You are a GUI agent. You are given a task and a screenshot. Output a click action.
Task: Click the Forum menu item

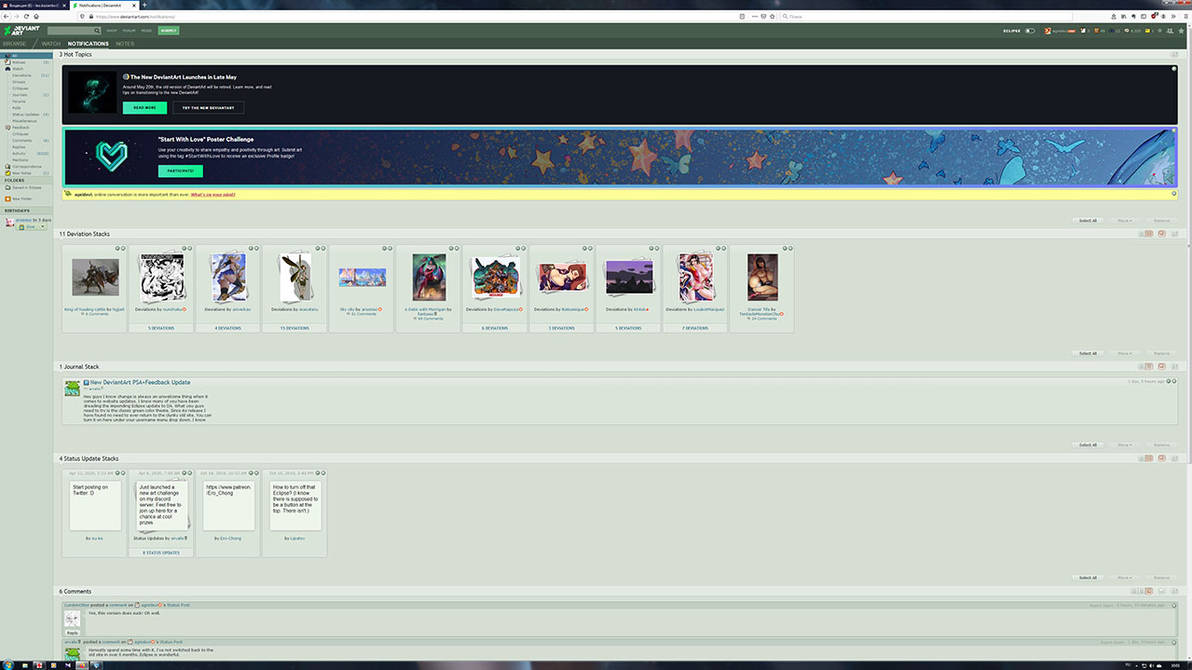(128, 30)
